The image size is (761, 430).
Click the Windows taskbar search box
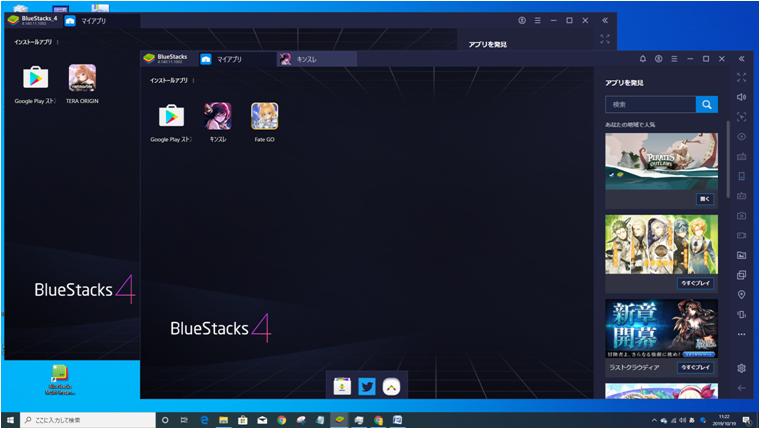[x=88, y=420]
